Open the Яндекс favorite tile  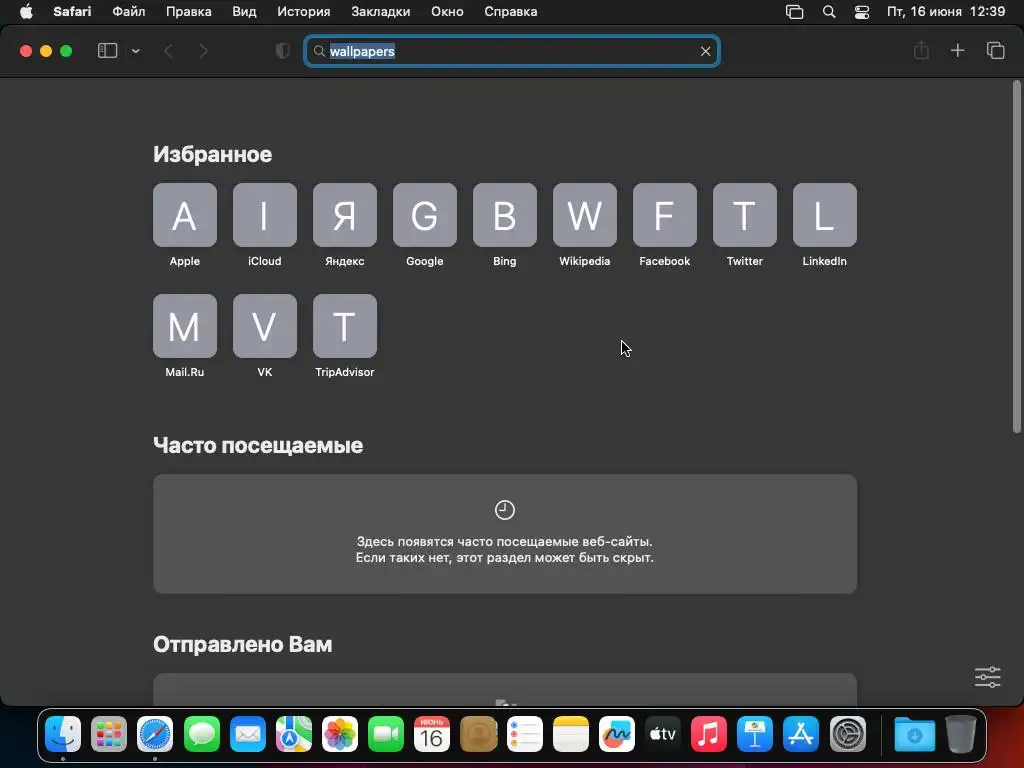tap(345, 215)
